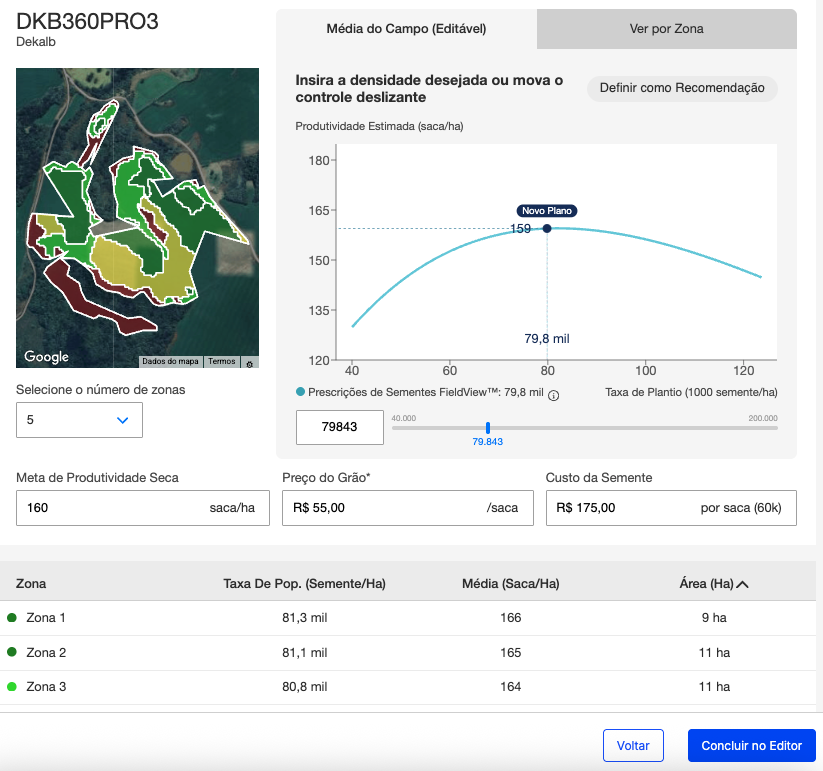
Task: Click the Novo Plano point on the chart
Action: pyautogui.click(x=547, y=229)
